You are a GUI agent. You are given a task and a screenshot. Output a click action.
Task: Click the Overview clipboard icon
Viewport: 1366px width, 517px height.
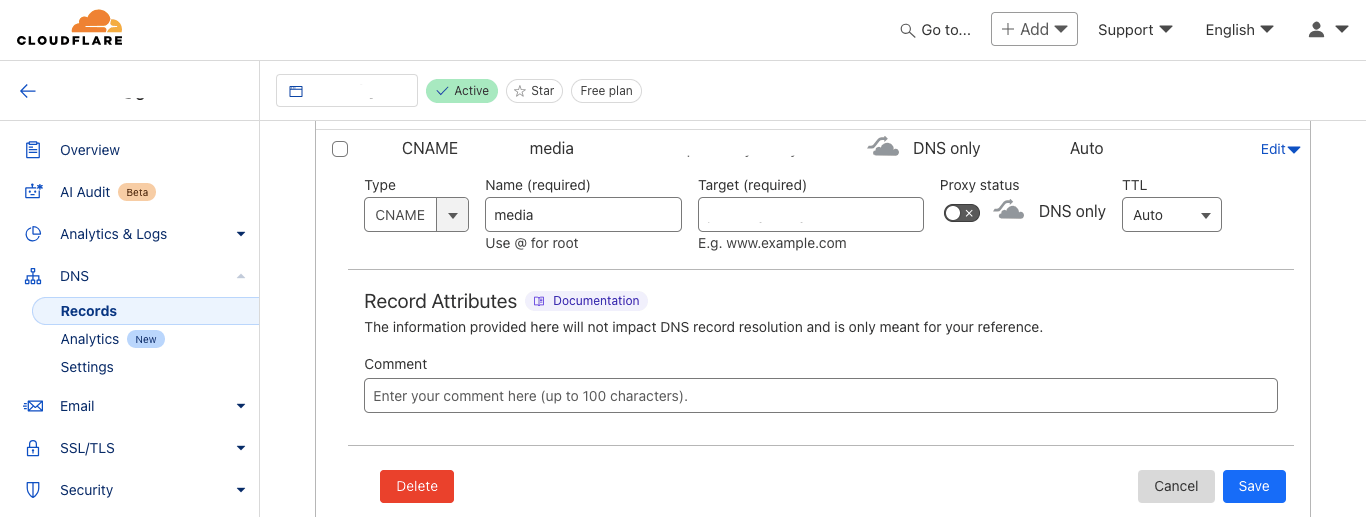pos(33,150)
